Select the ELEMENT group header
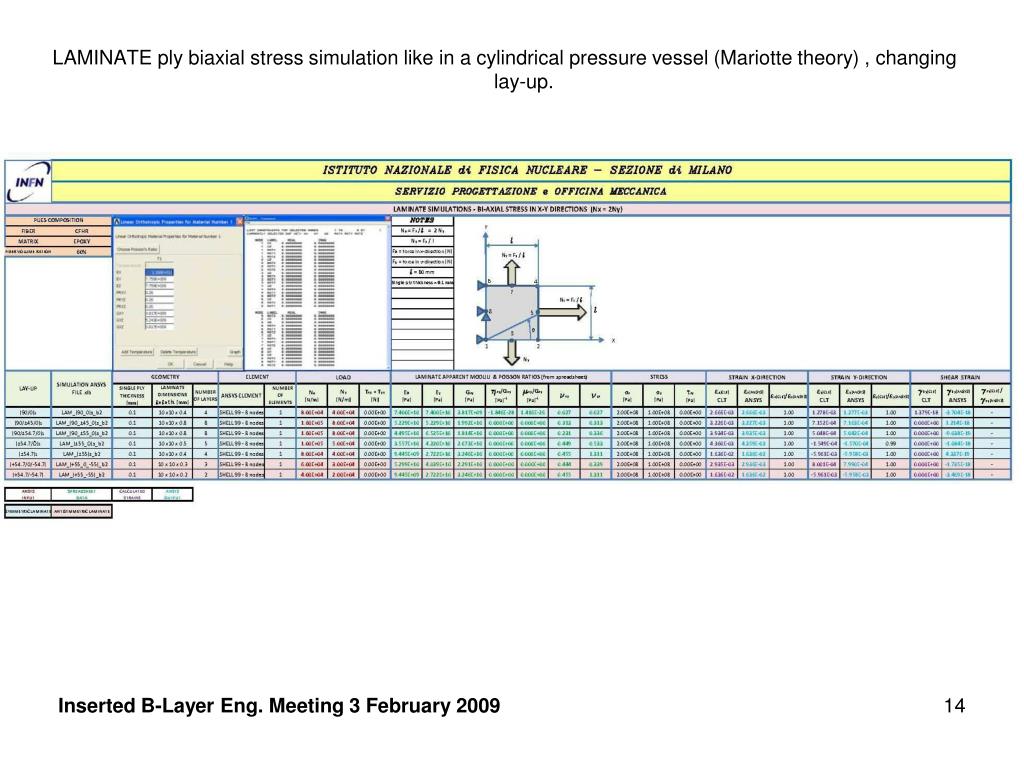 (x=257, y=377)
